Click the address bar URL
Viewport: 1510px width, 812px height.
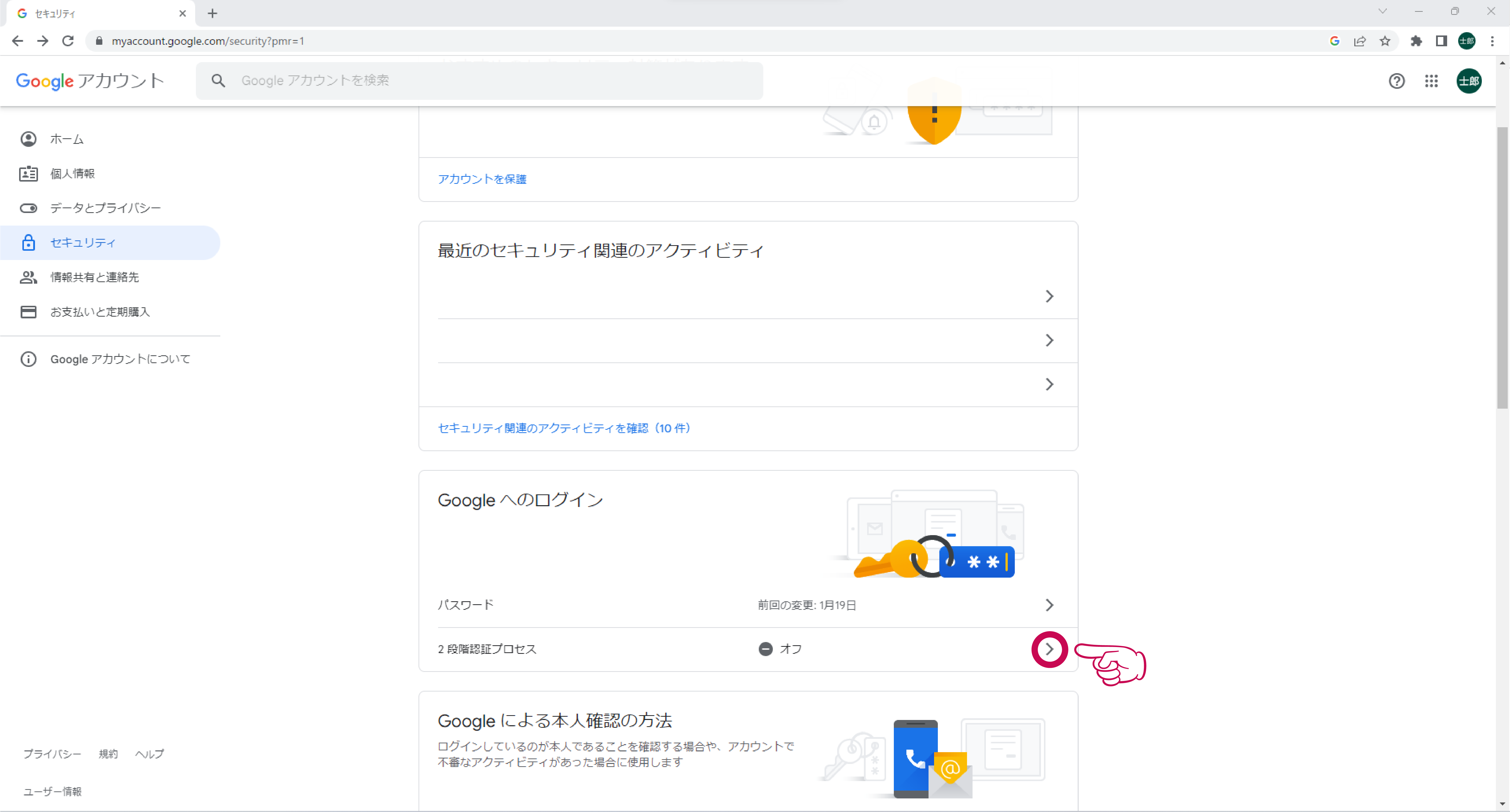point(207,41)
